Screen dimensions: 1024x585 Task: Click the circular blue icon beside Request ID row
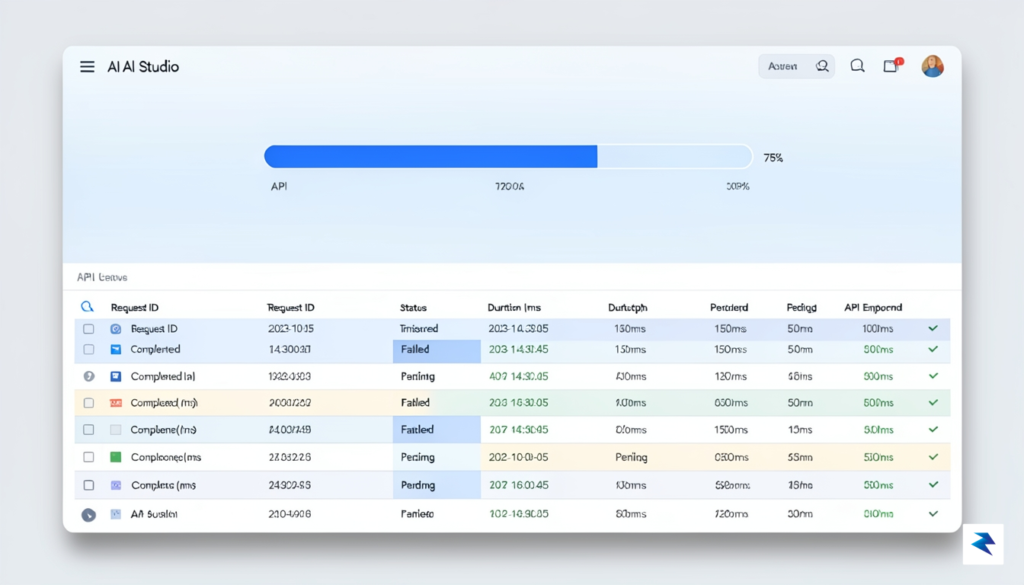point(116,329)
